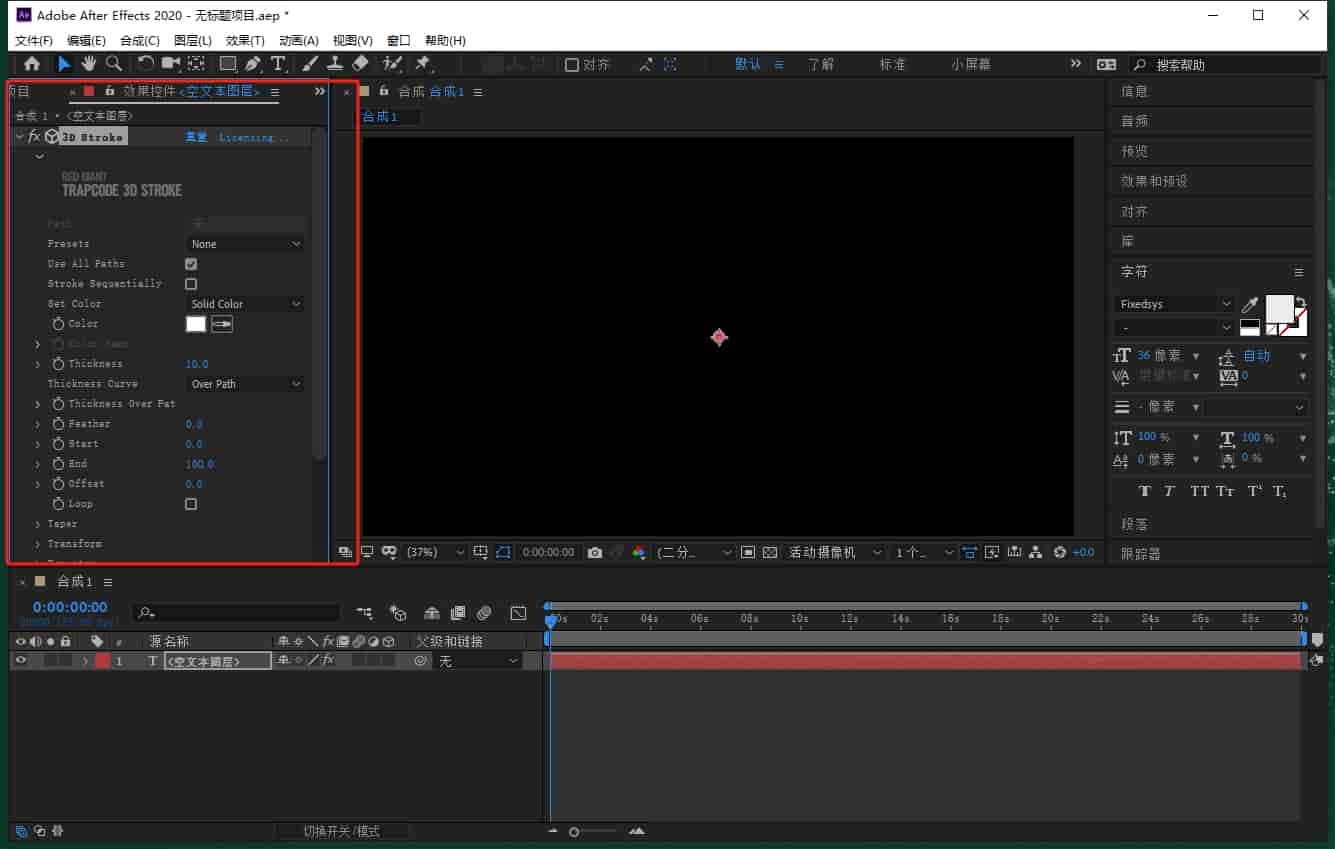Image resolution: width=1335 pixels, height=849 pixels.
Task: Choose the Zoom magnifier tool
Action: tap(114, 64)
